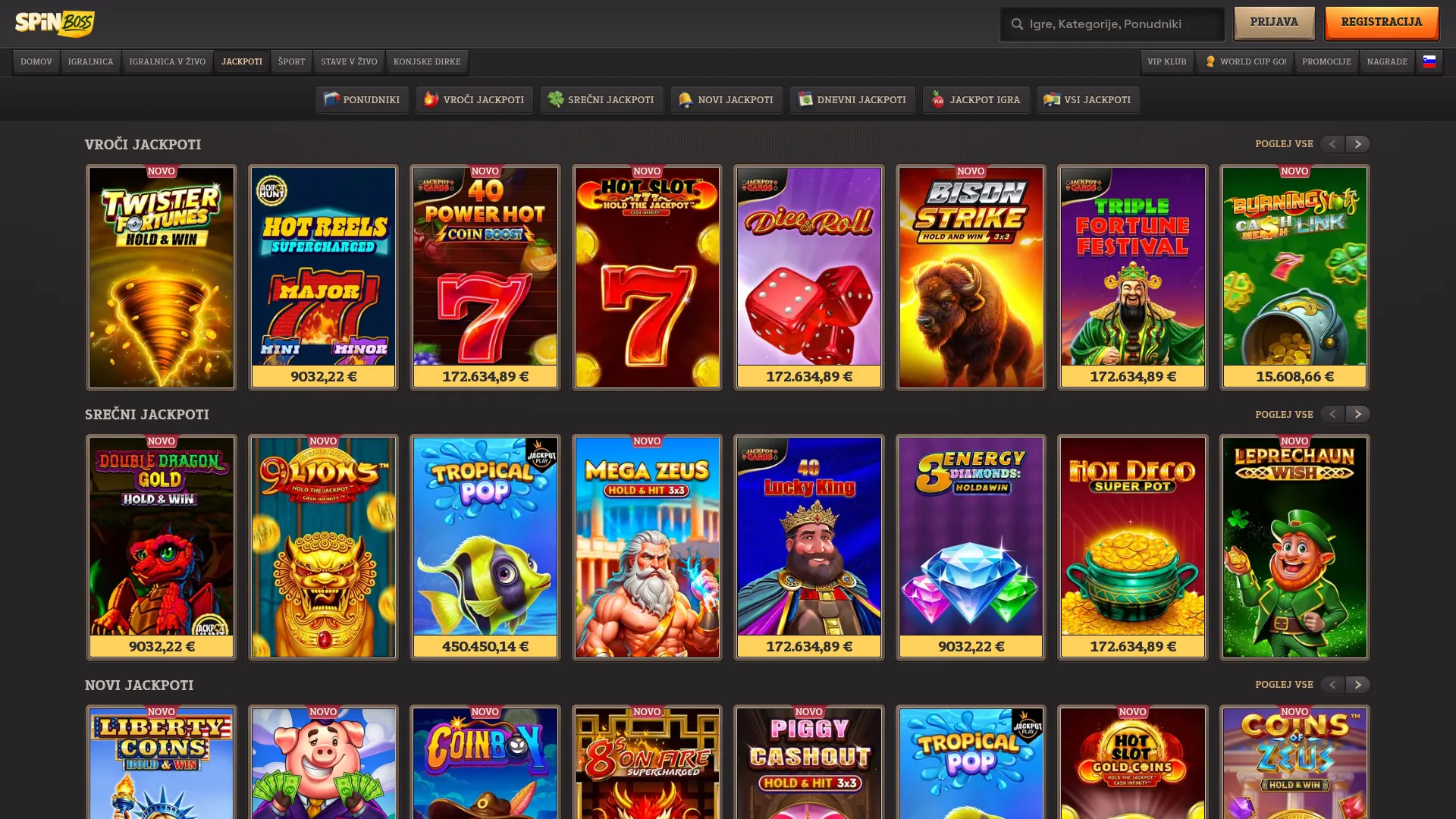Open the Slovenian flag language selector
The image size is (1456, 819).
(x=1429, y=61)
